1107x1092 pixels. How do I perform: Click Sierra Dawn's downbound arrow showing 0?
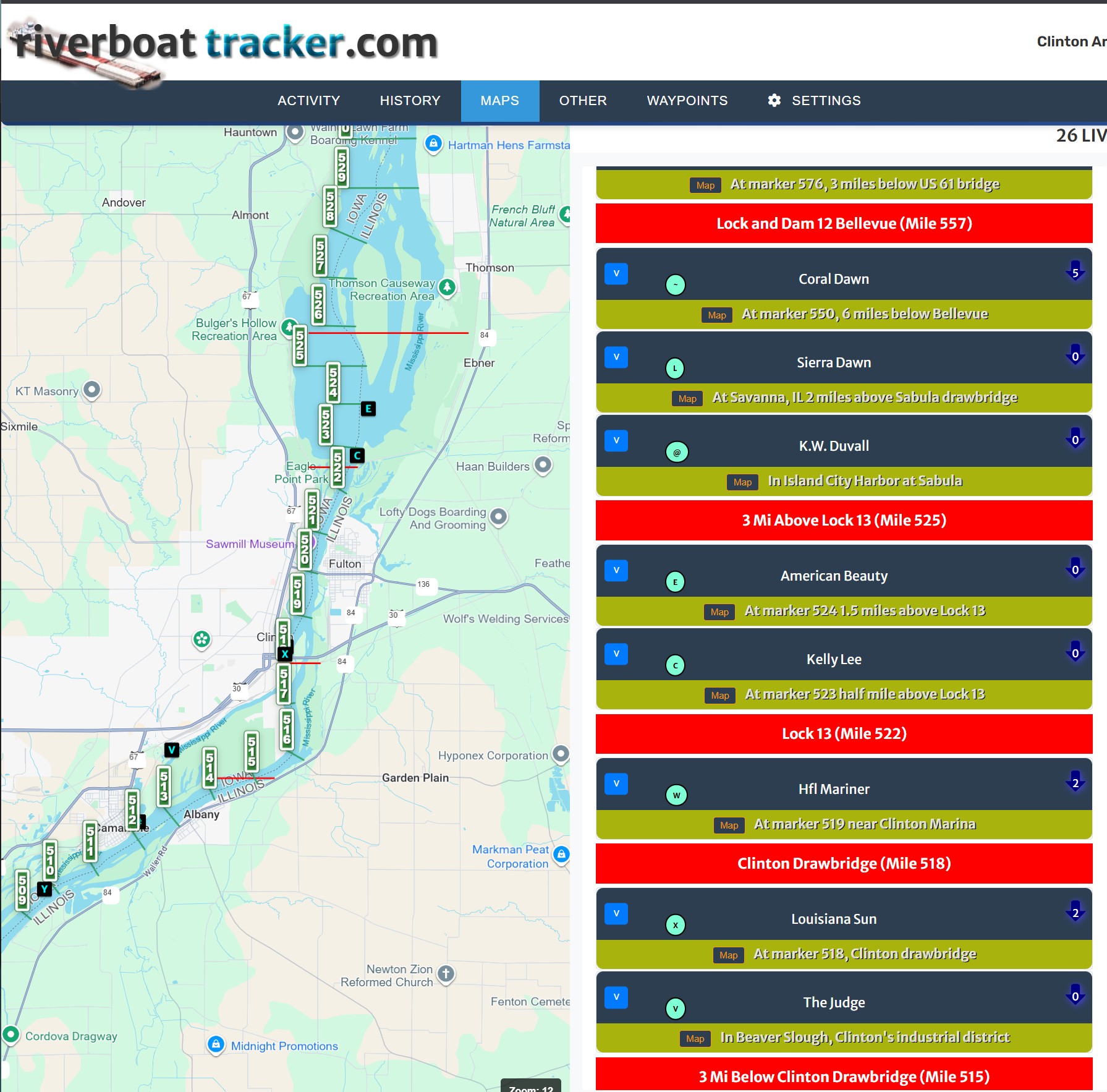(x=1075, y=356)
